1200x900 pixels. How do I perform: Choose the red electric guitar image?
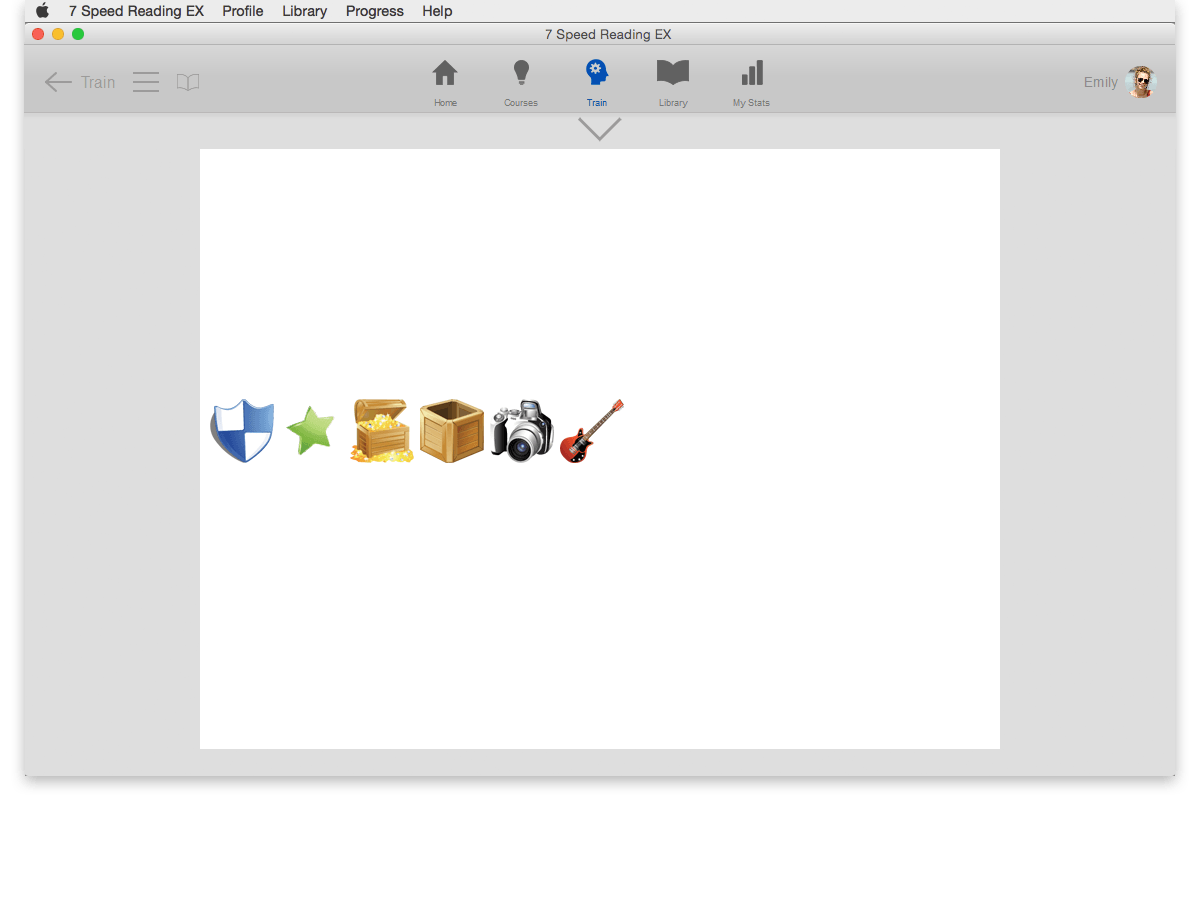tap(591, 431)
